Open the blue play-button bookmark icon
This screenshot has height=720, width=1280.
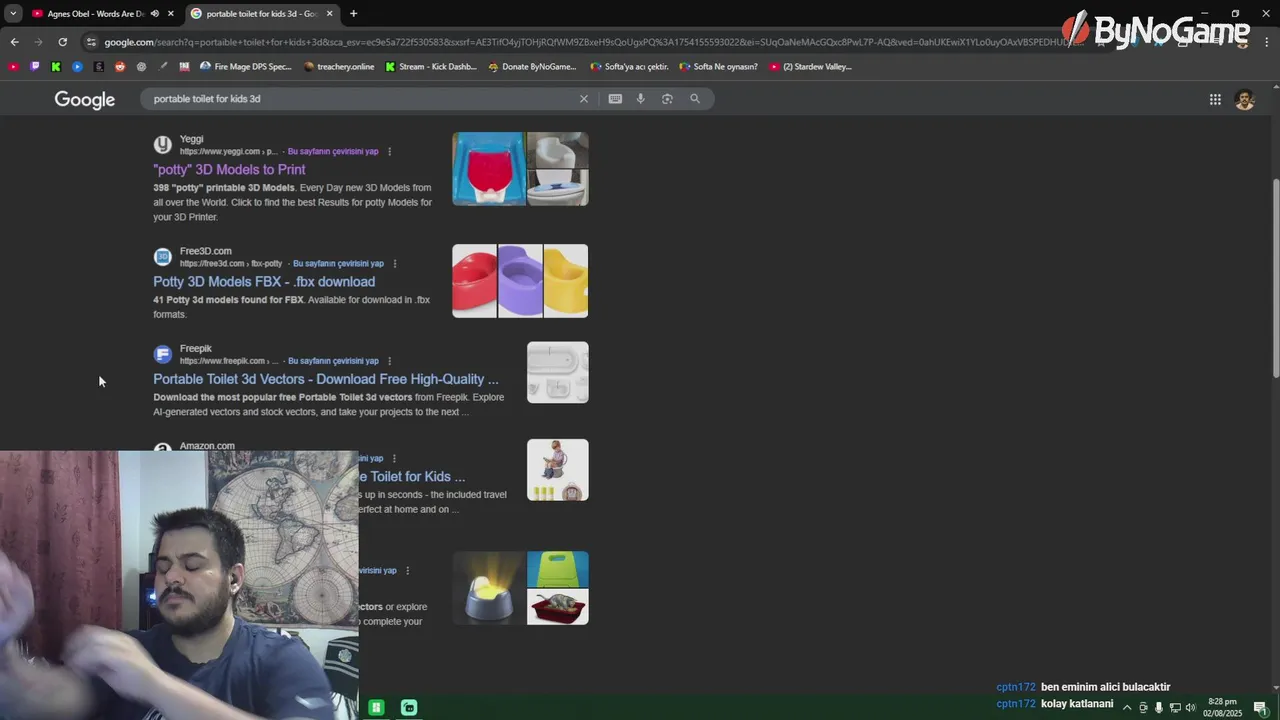point(77,67)
